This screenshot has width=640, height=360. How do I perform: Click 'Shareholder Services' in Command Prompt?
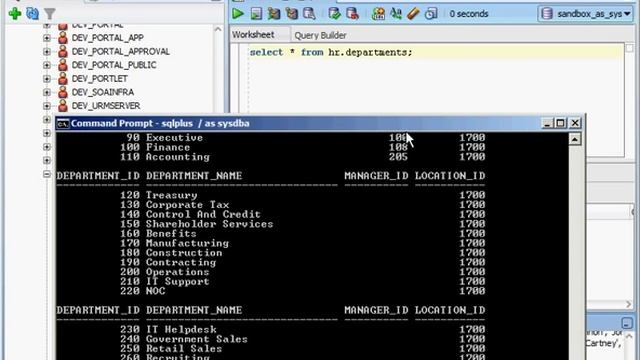coord(209,224)
